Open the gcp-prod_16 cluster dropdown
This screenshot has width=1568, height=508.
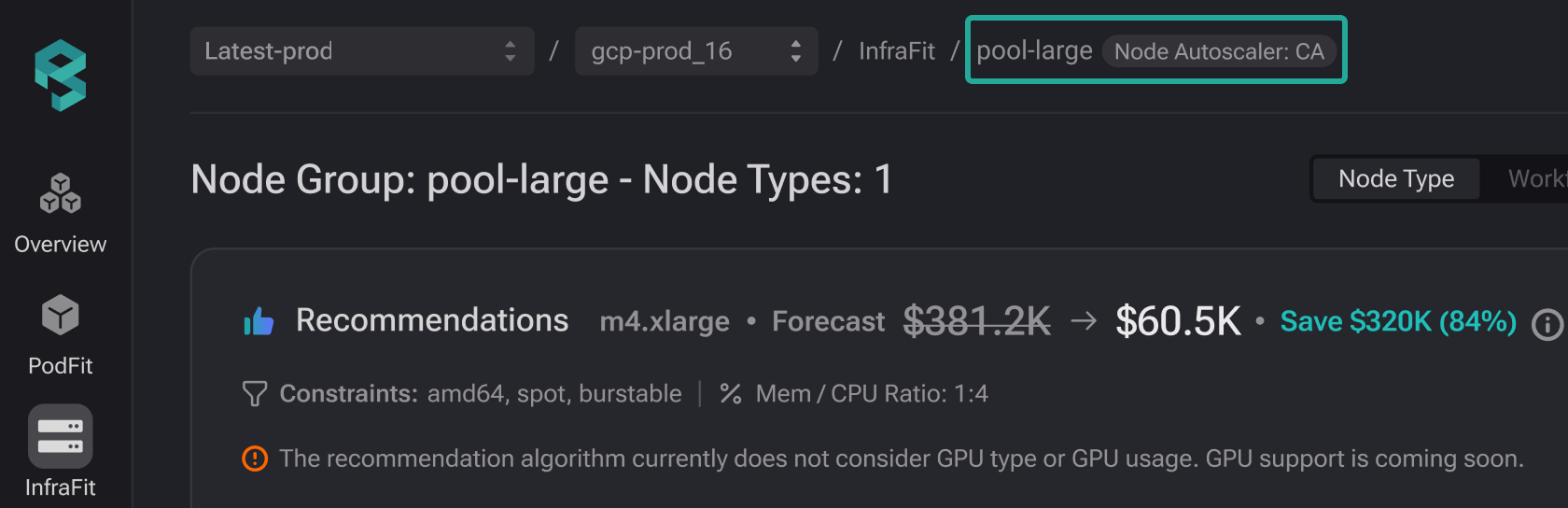point(696,51)
